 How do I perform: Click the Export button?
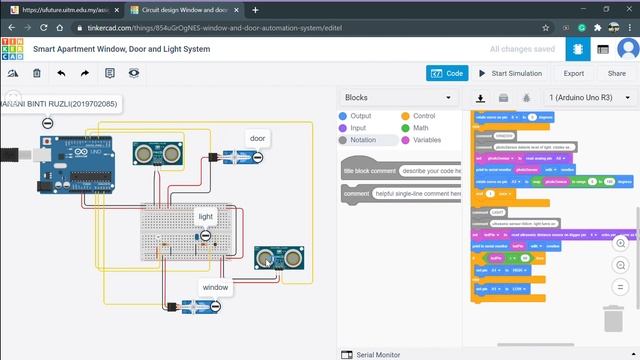click(x=573, y=73)
